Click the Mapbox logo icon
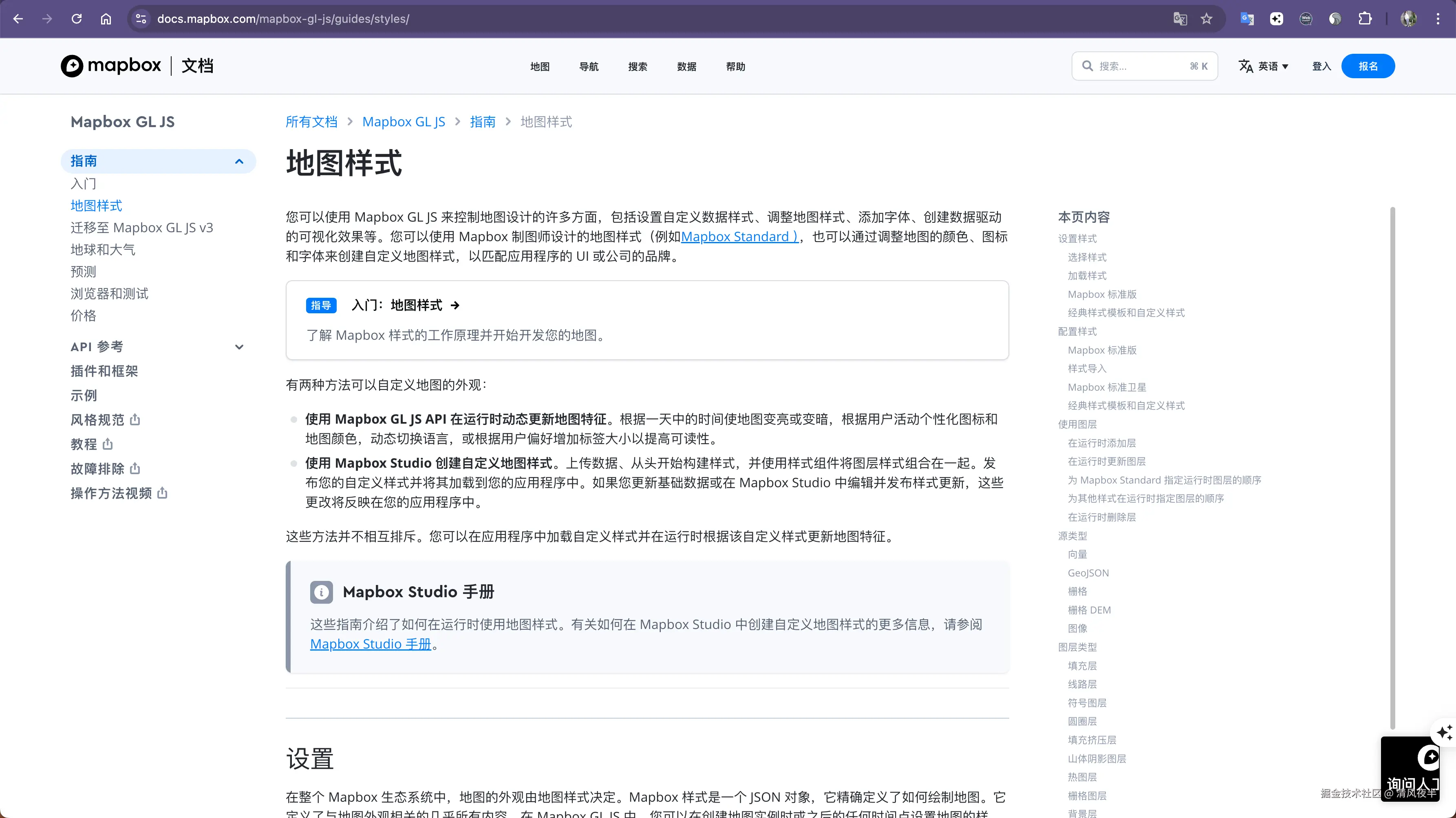The image size is (1456, 818). (72, 66)
